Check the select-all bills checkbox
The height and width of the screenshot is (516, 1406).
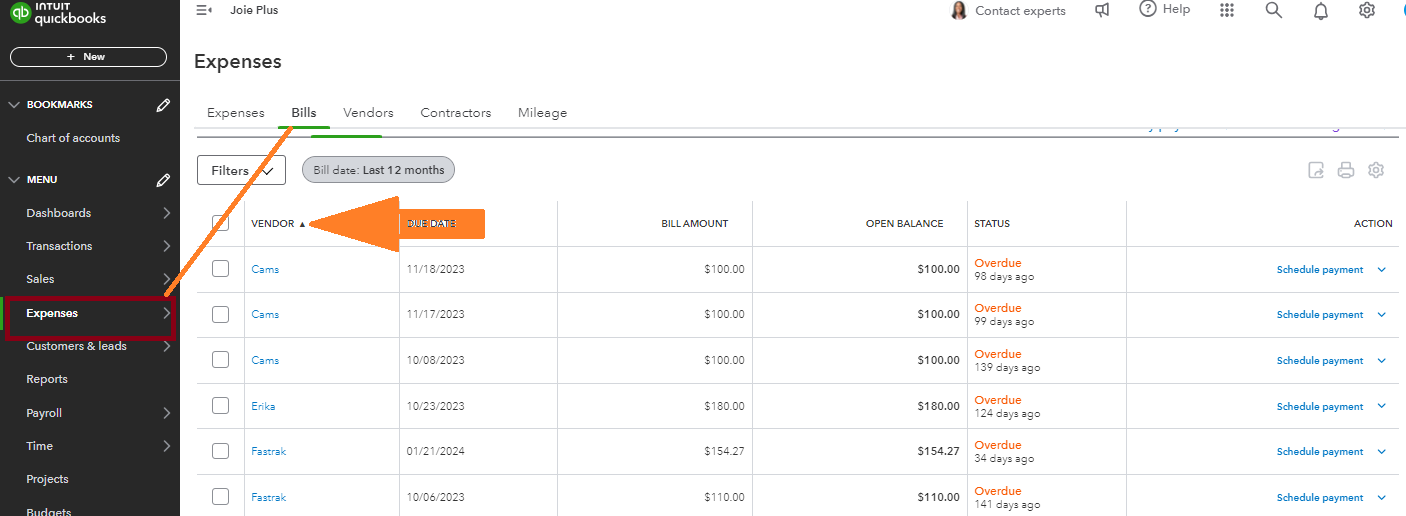click(x=221, y=223)
